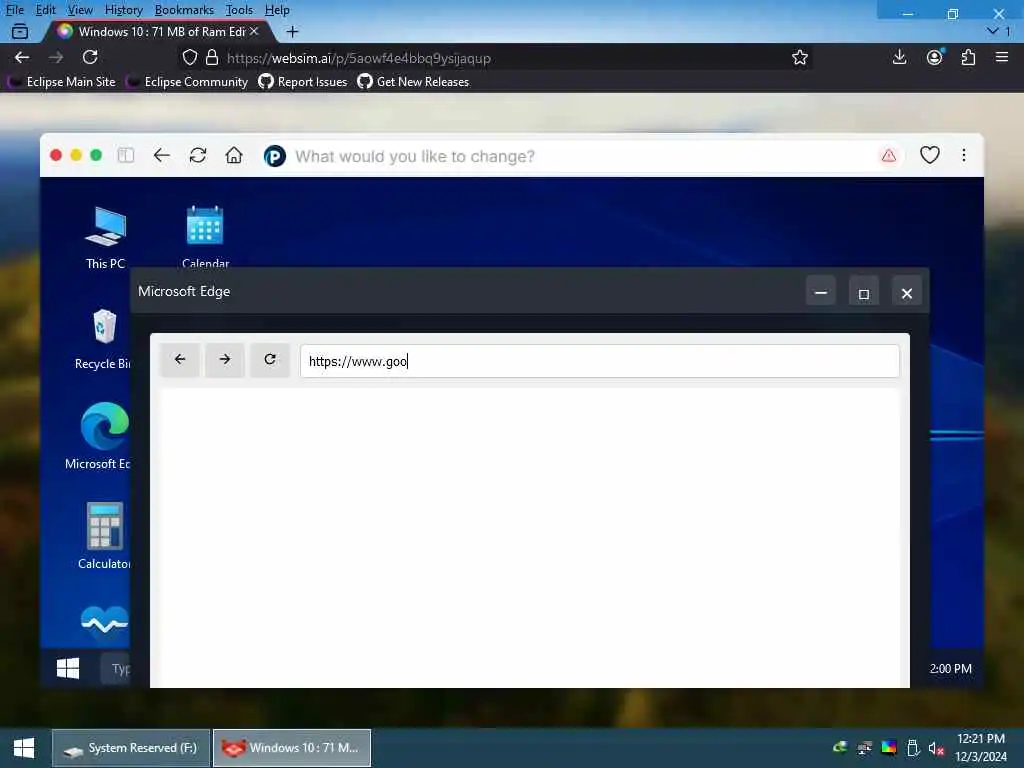Open the Calculator desktop icon
The image size is (1024, 768).
104,536
